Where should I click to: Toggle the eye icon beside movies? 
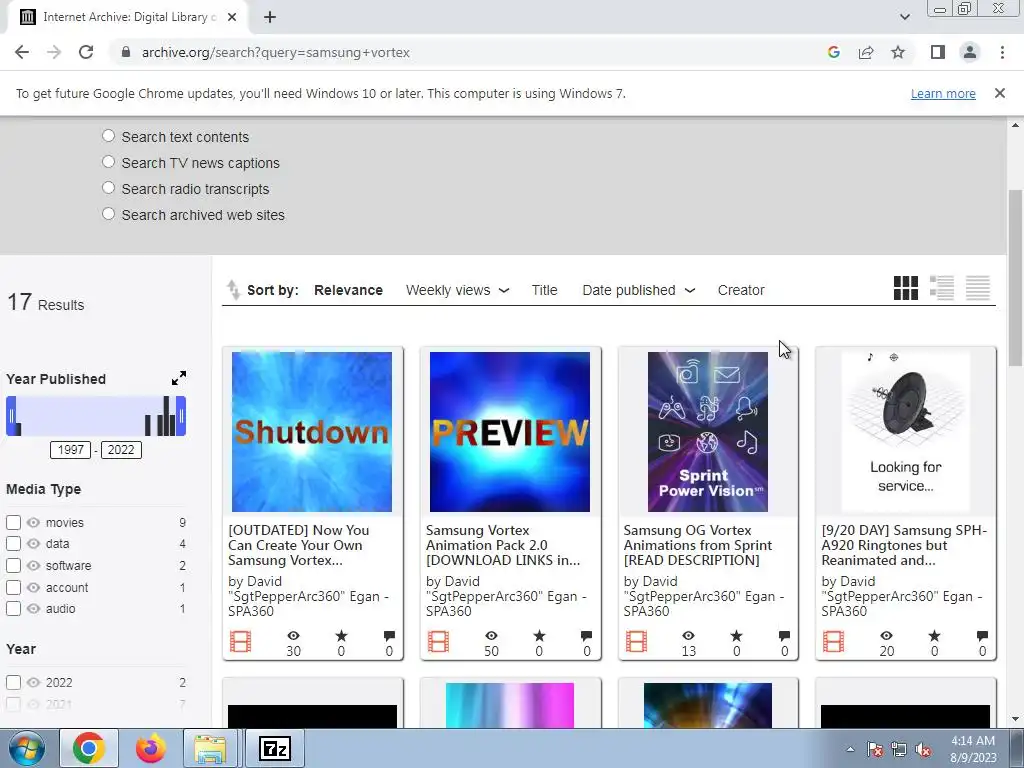pyautogui.click(x=33, y=522)
